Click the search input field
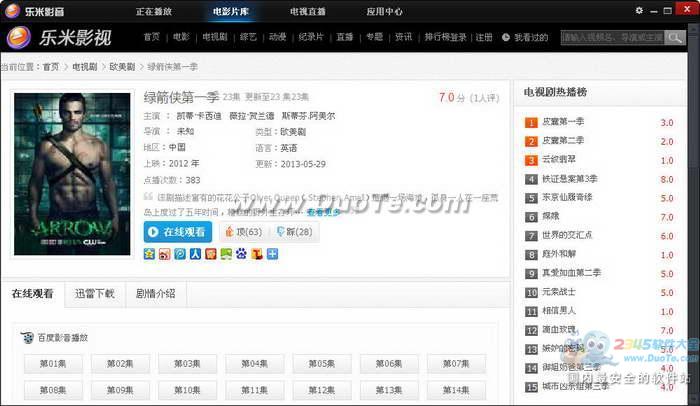The width and height of the screenshot is (700, 406). (610, 38)
